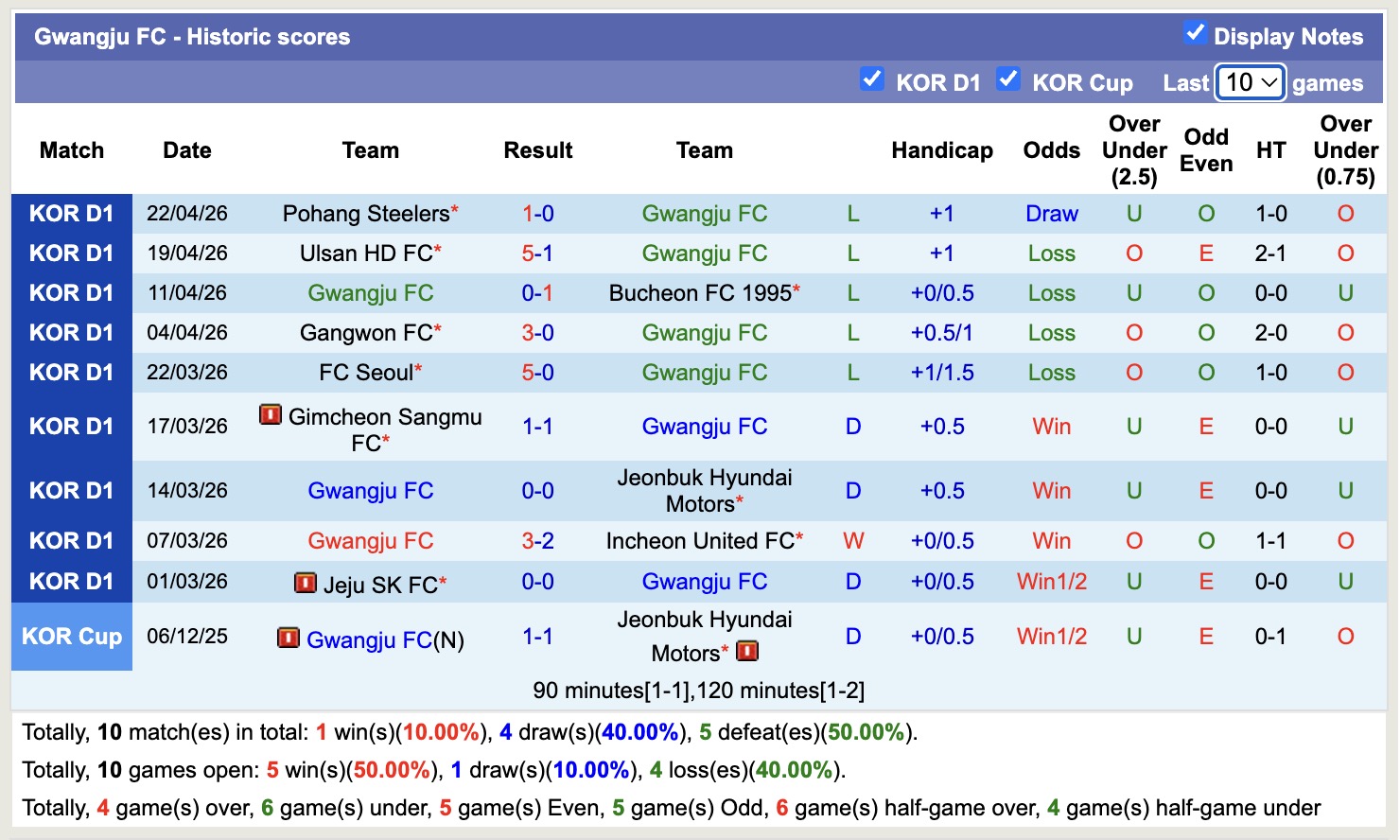Open Bucheon FC 1995 team link
This screenshot has width=1400, height=840.
698,293
